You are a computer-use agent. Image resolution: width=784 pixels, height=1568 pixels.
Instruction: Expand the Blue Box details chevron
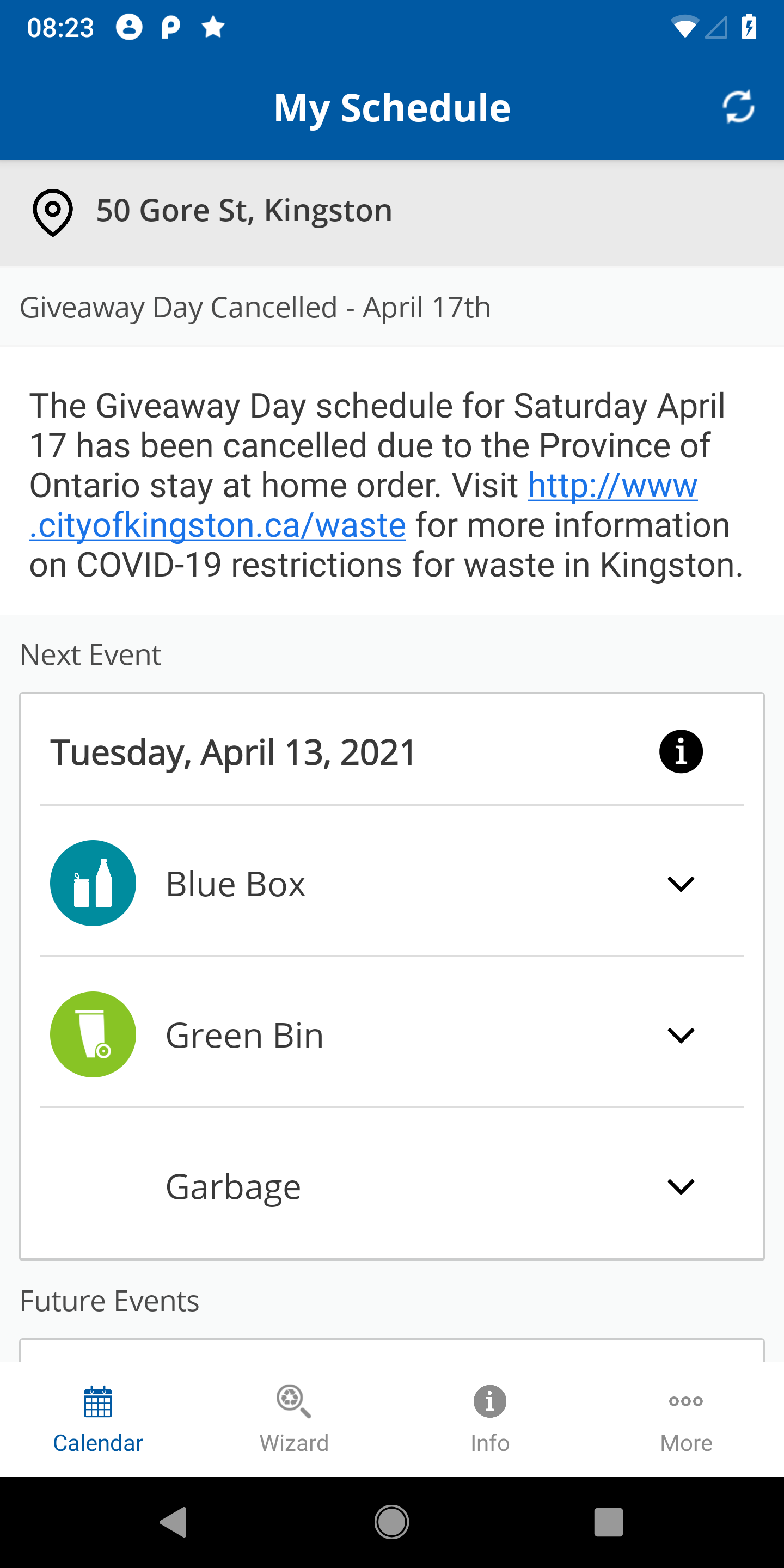point(681,884)
